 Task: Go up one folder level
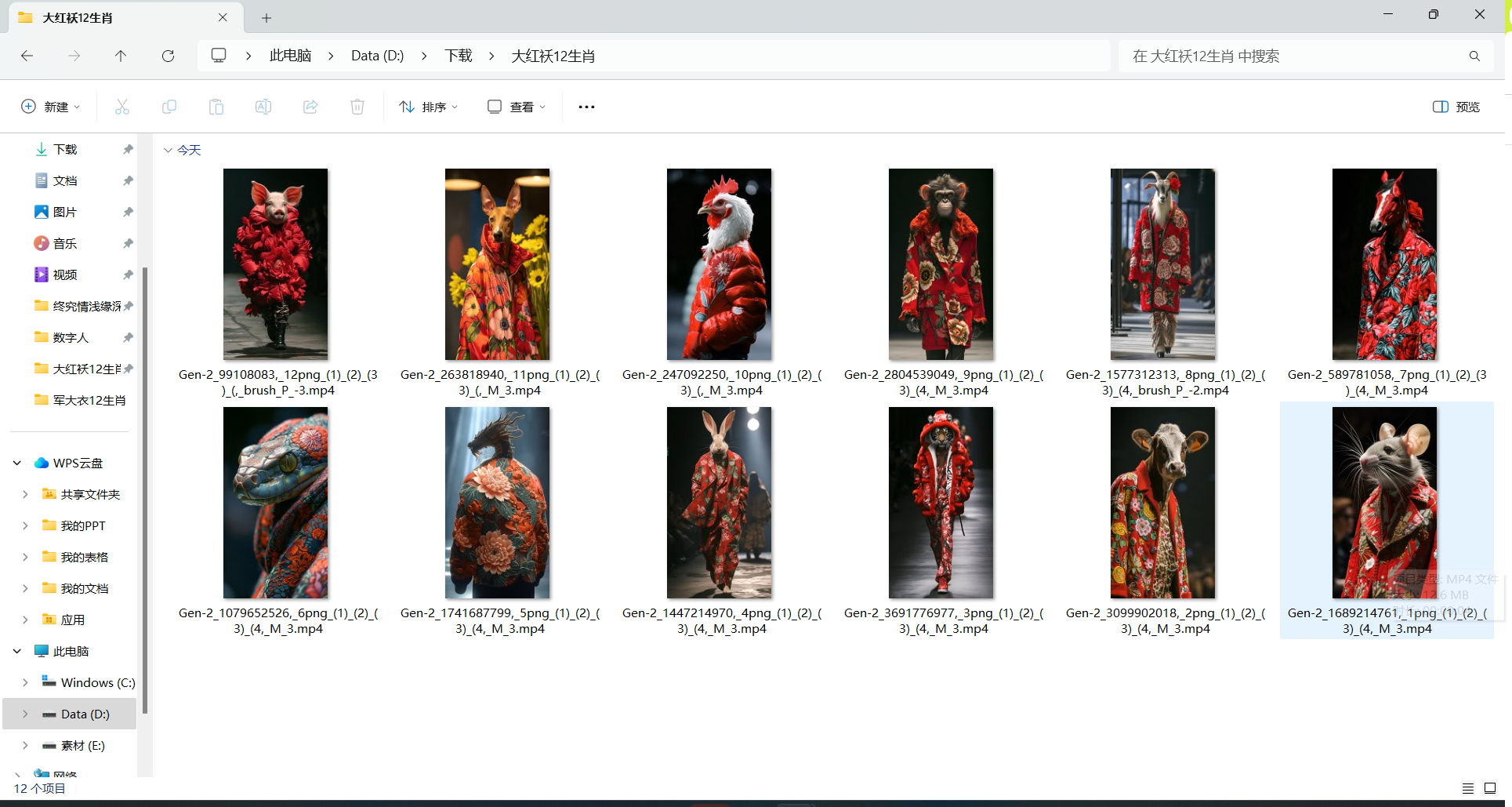coord(121,56)
